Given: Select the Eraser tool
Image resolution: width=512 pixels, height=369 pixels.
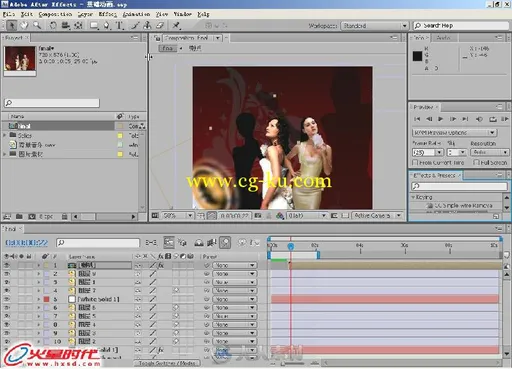Looking at the screenshot, I should coord(160,25).
